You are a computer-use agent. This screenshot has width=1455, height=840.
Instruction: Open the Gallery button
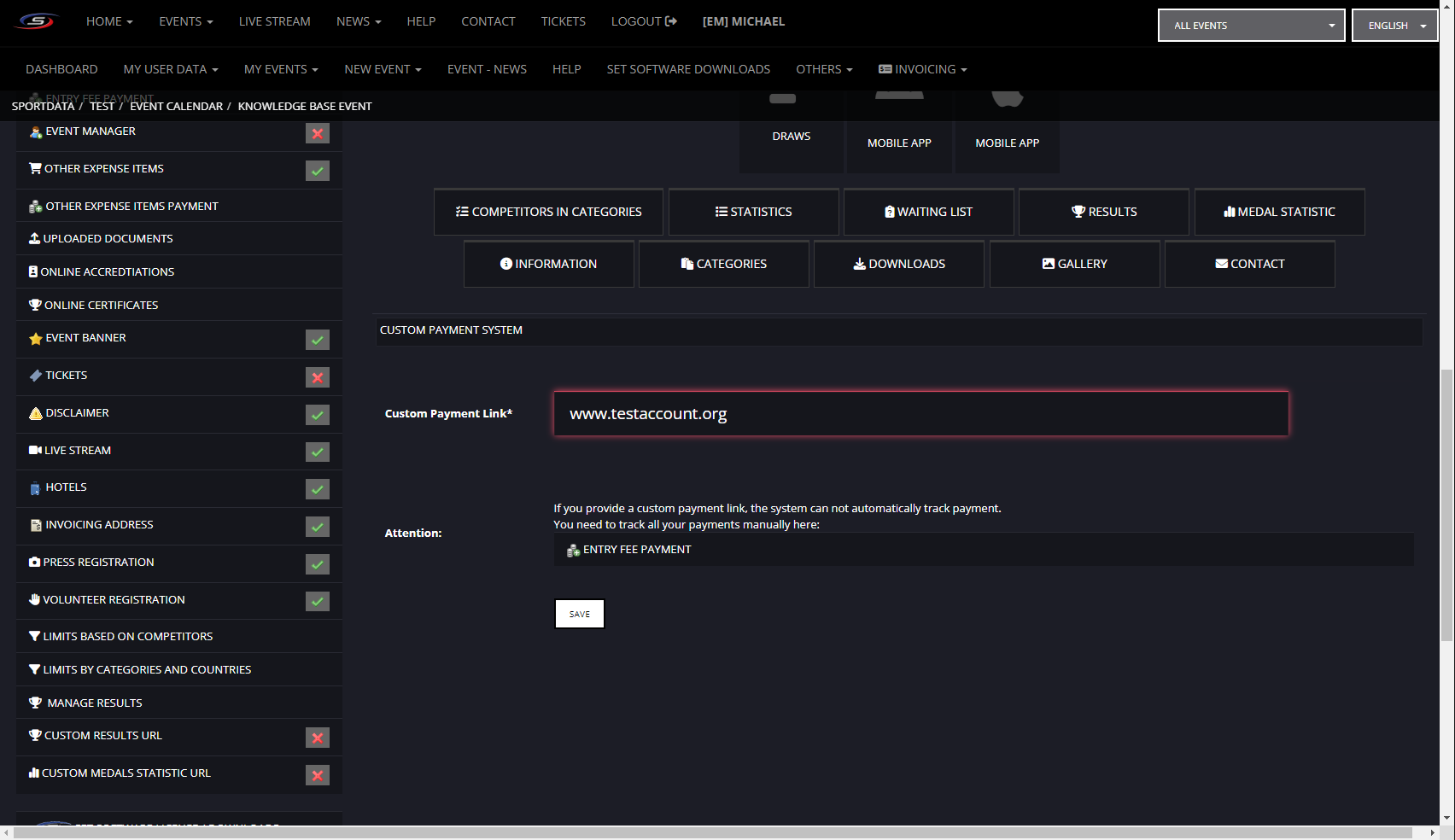point(1074,264)
